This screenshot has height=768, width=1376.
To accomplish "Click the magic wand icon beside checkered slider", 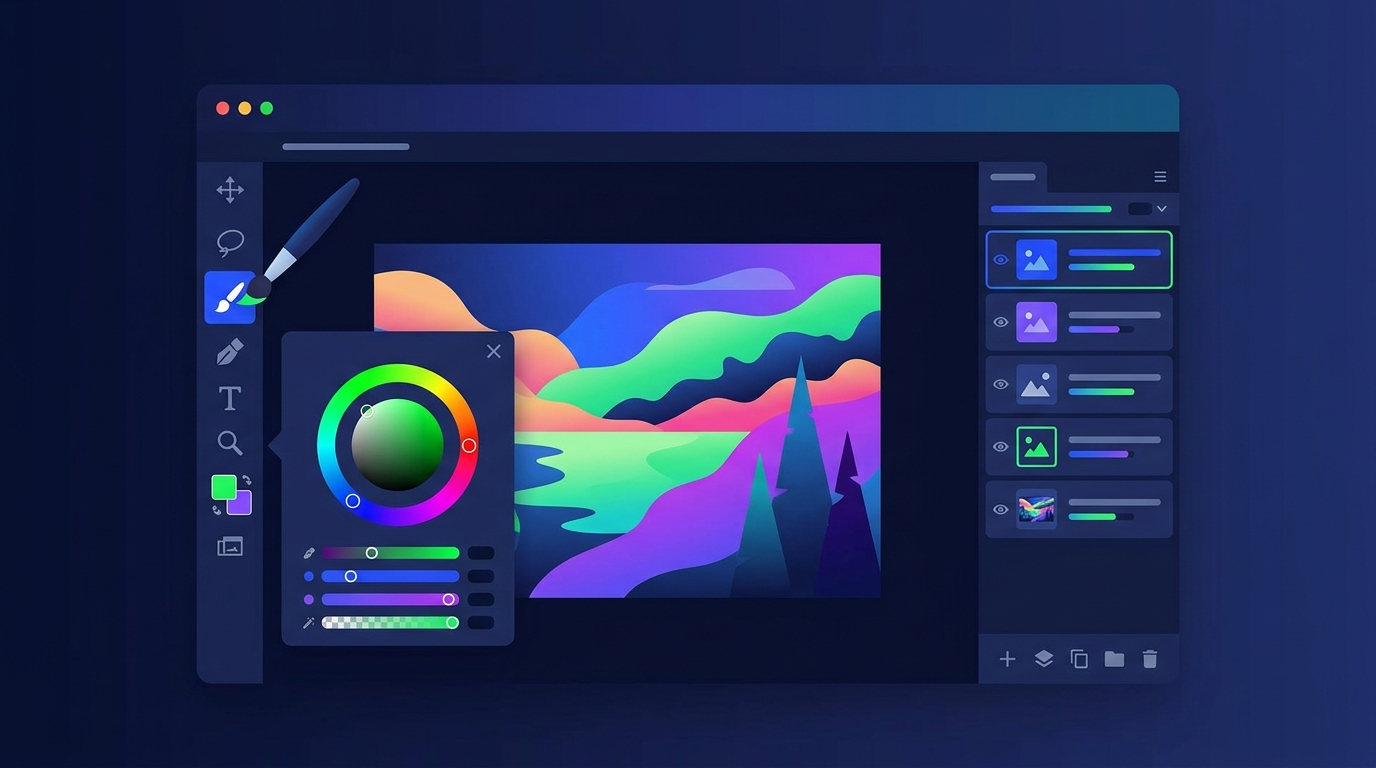I will point(309,623).
